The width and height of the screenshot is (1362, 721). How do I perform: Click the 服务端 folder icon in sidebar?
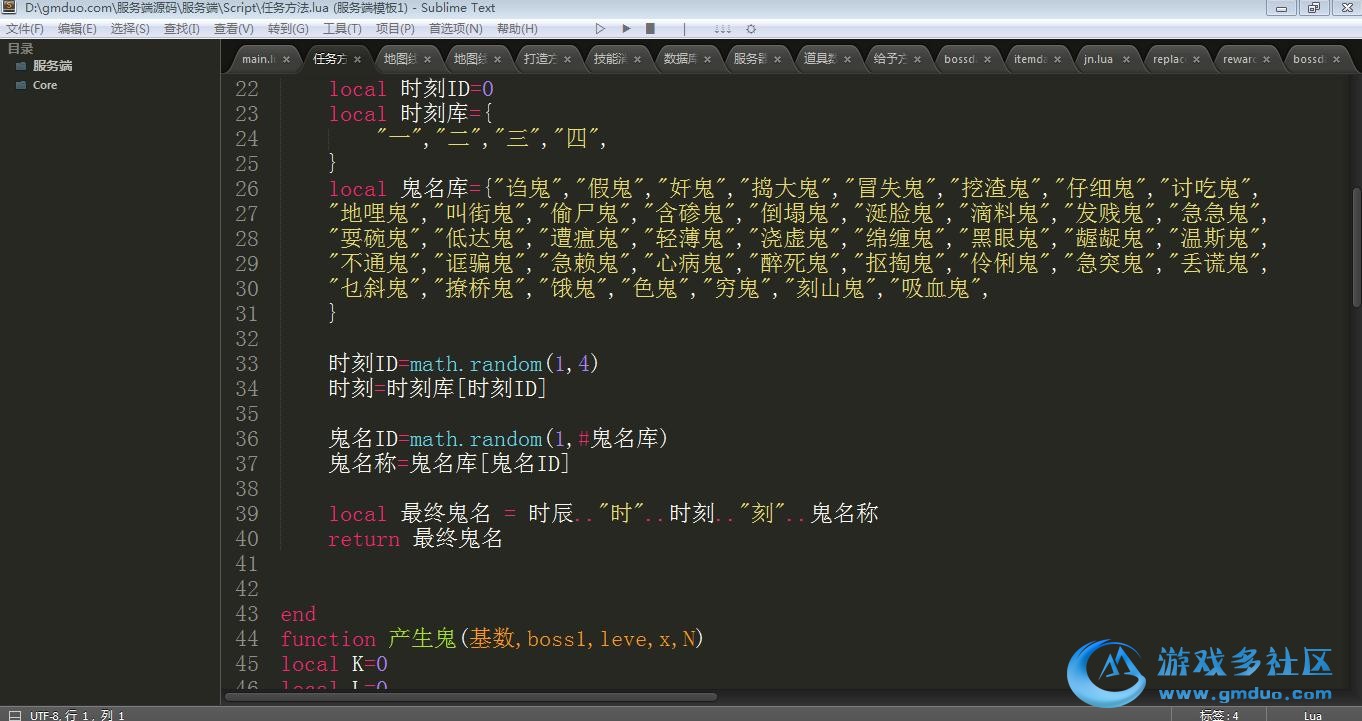20,66
